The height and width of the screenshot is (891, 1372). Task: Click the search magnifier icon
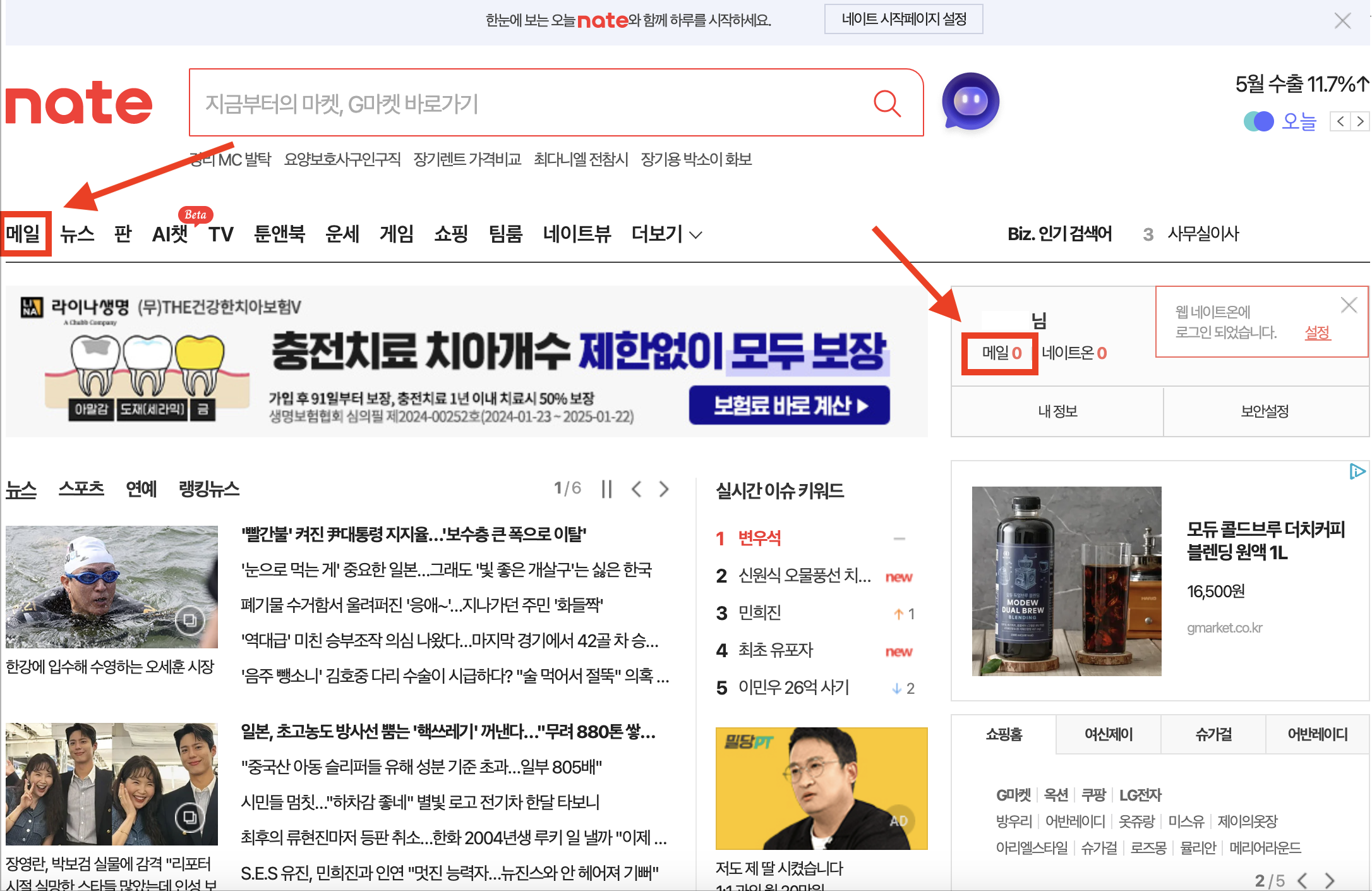[x=888, y=103]
